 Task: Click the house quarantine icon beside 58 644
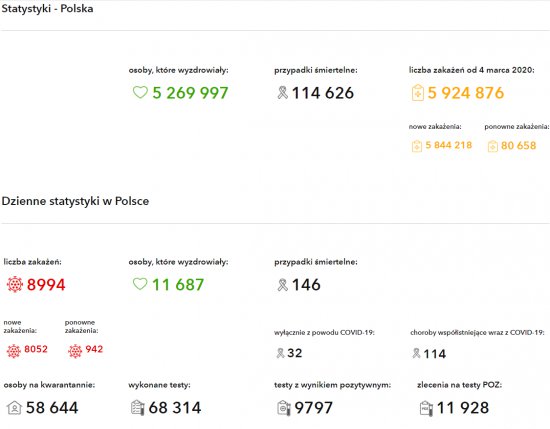14,408
